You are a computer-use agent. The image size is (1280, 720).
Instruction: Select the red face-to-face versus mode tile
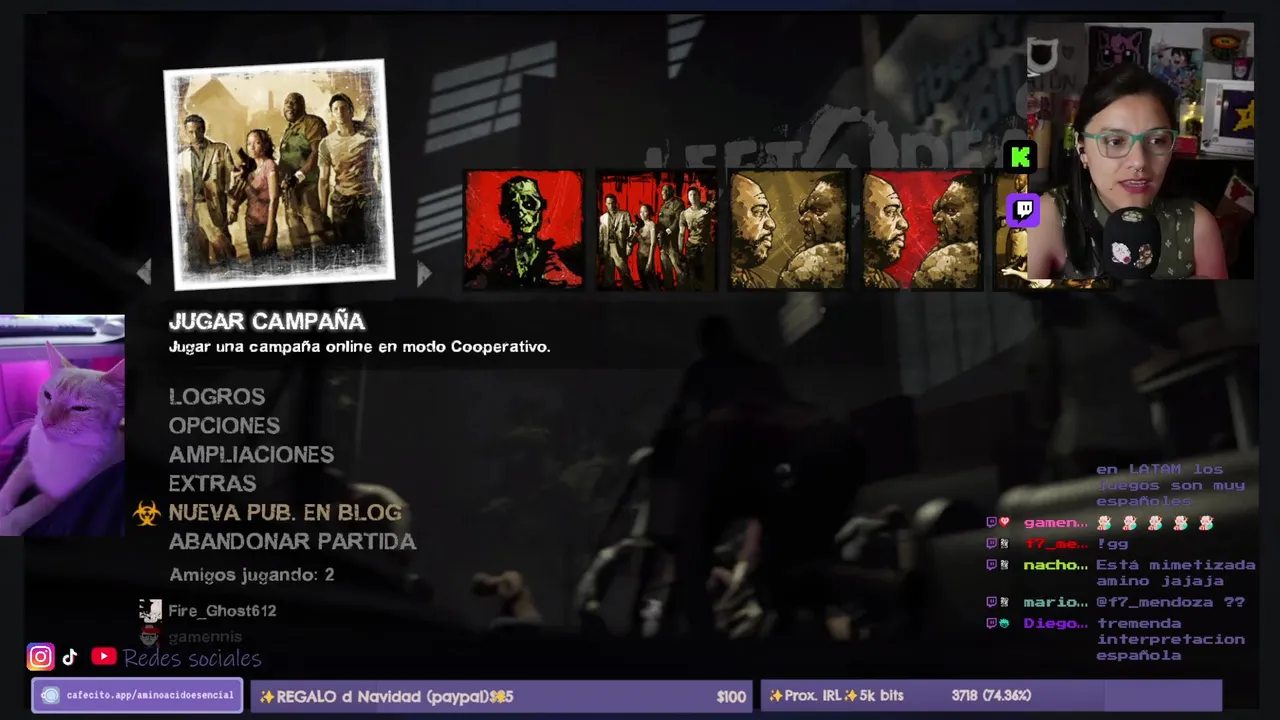[x=922, y=229]
